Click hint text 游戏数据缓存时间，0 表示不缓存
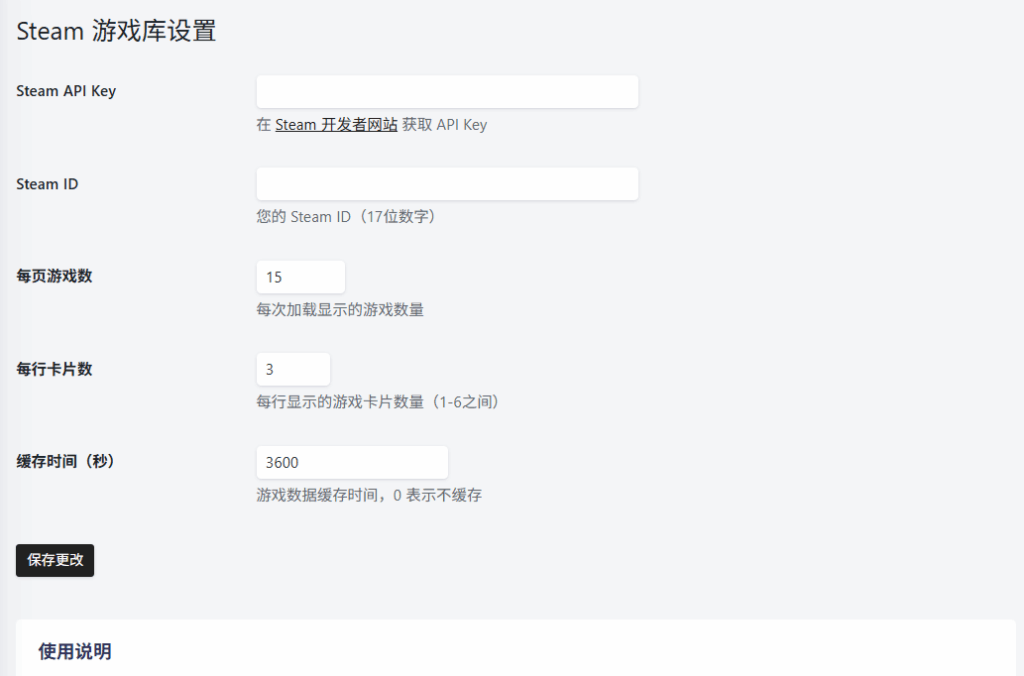The width and height of the screenshot is (1024, 676). (x=369, y=495)
